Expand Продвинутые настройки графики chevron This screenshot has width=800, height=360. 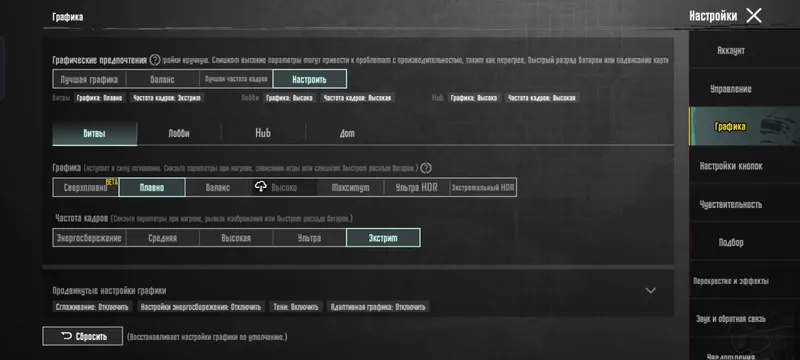pos(651,290)
